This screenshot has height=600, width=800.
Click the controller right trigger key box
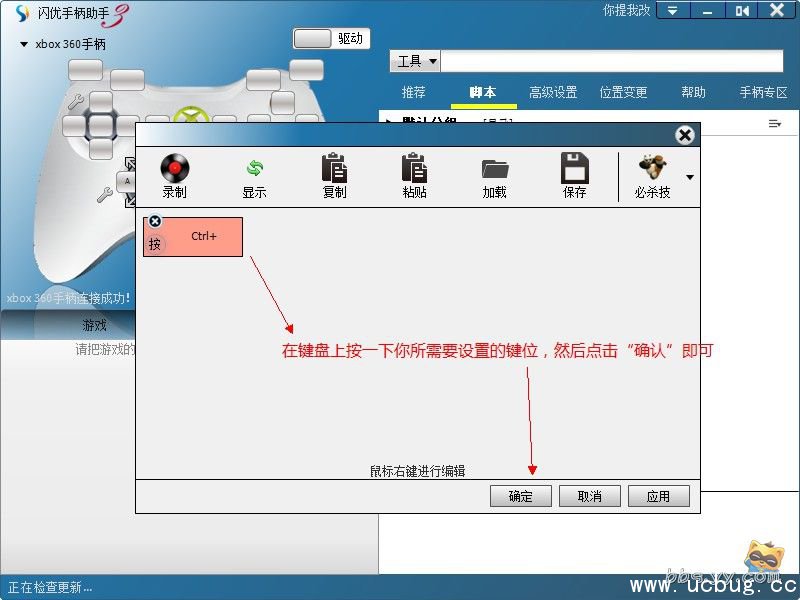(307, 70)
